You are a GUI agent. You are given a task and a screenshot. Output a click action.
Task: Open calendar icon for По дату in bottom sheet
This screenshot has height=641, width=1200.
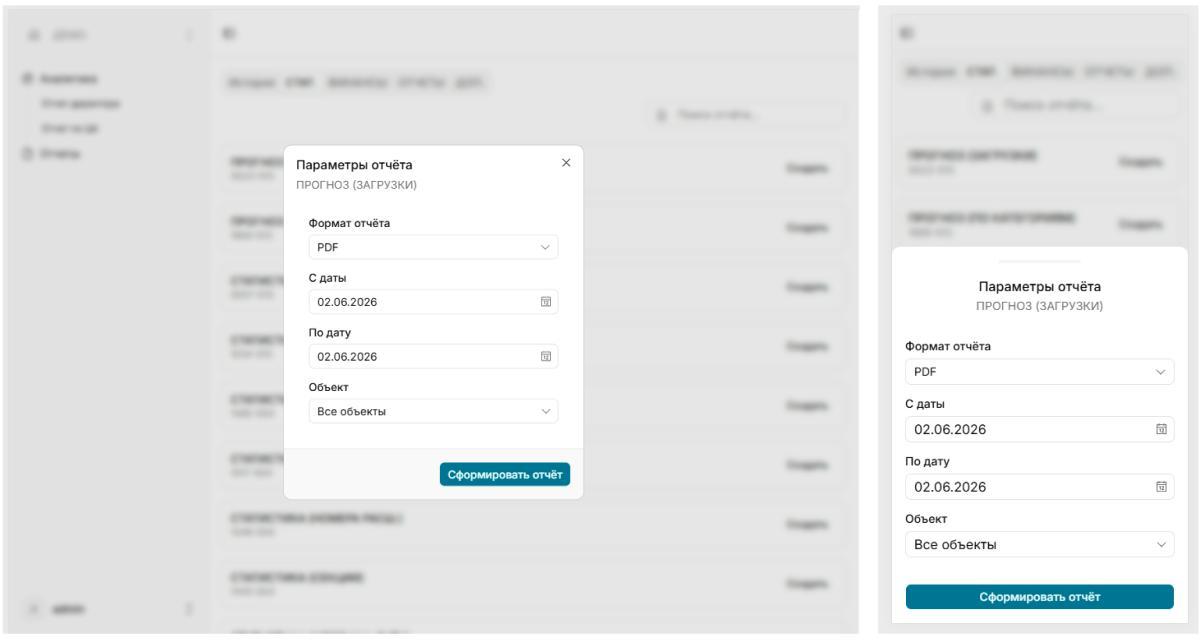(1161, 487)
